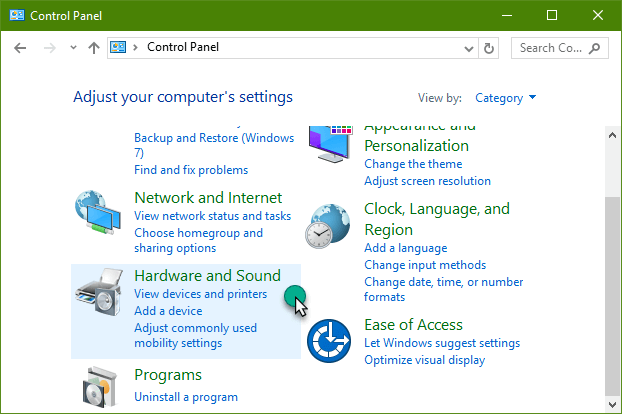This screenshot has width=622, height=414.
Task: Click Optimize visual display
Action: pyautogui.click(x=424, y=360)
